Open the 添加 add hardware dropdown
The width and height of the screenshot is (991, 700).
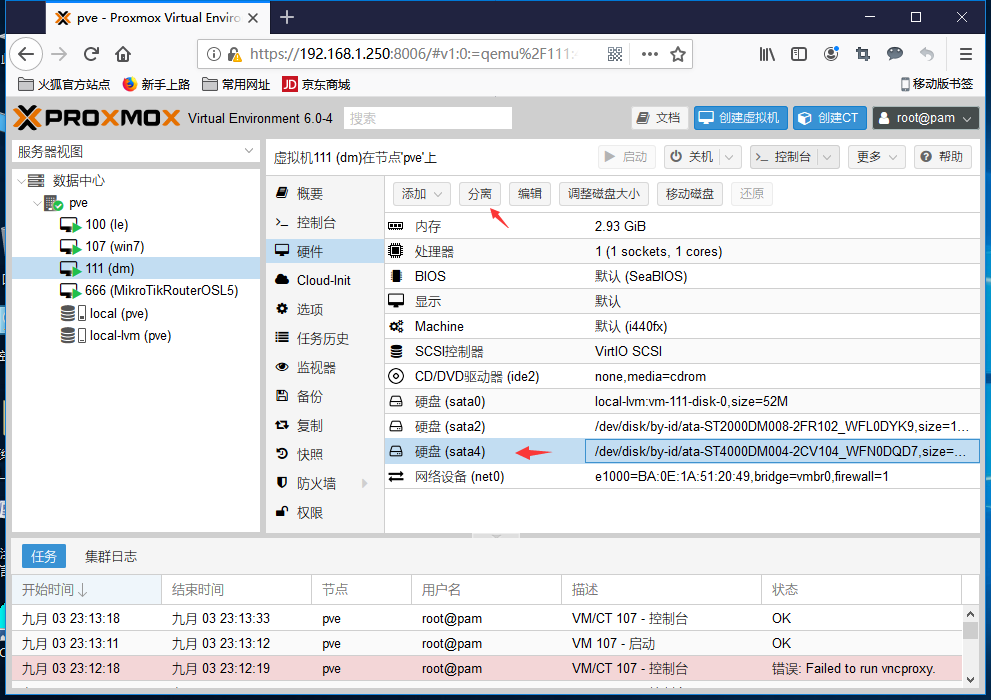tap(422, 194)
